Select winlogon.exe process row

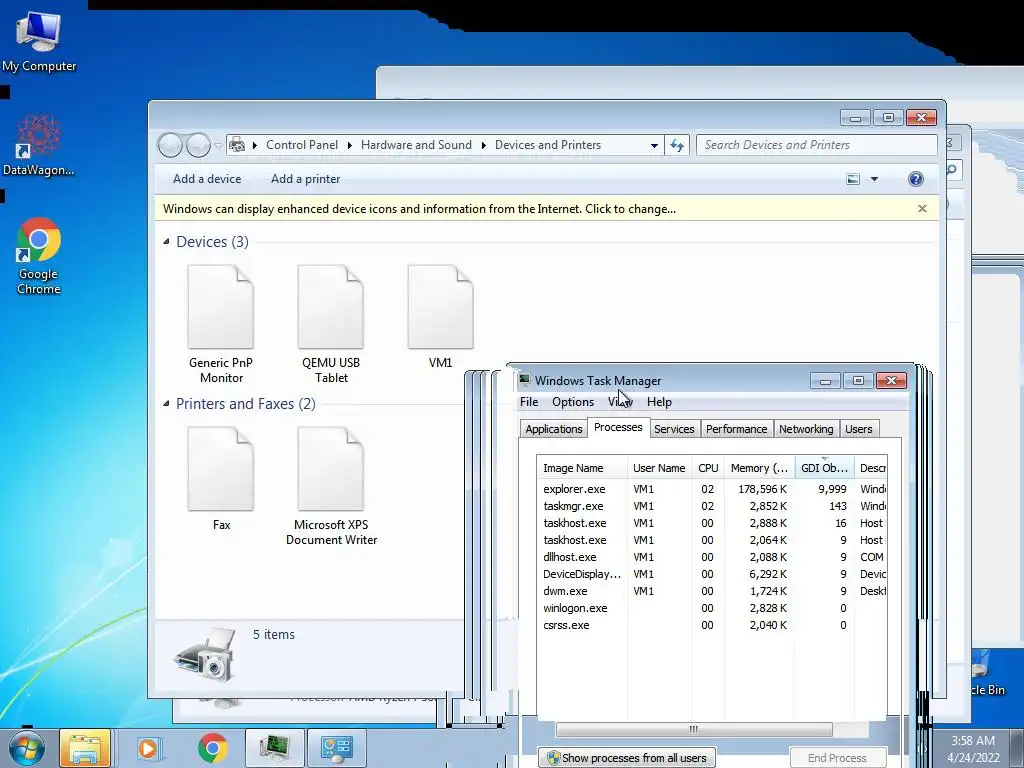tap(712, 608)
